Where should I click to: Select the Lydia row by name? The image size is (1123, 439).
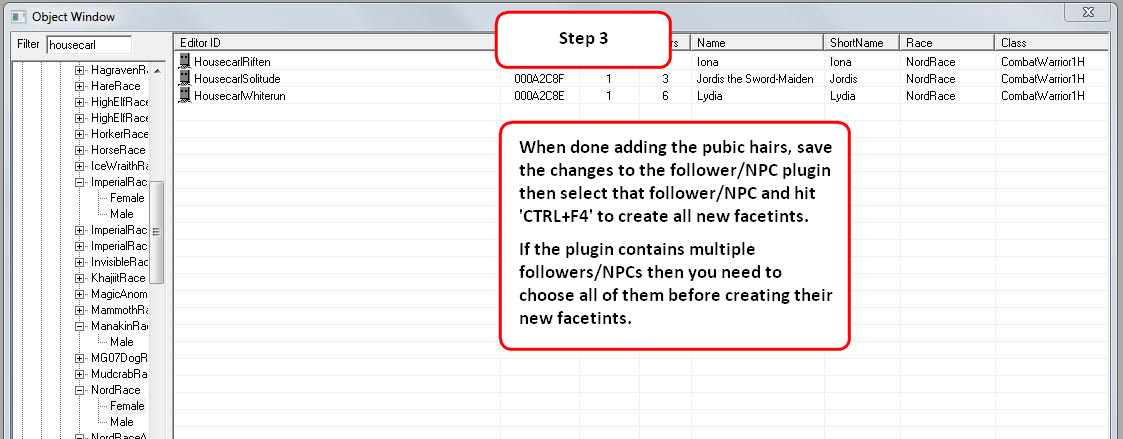710,94
